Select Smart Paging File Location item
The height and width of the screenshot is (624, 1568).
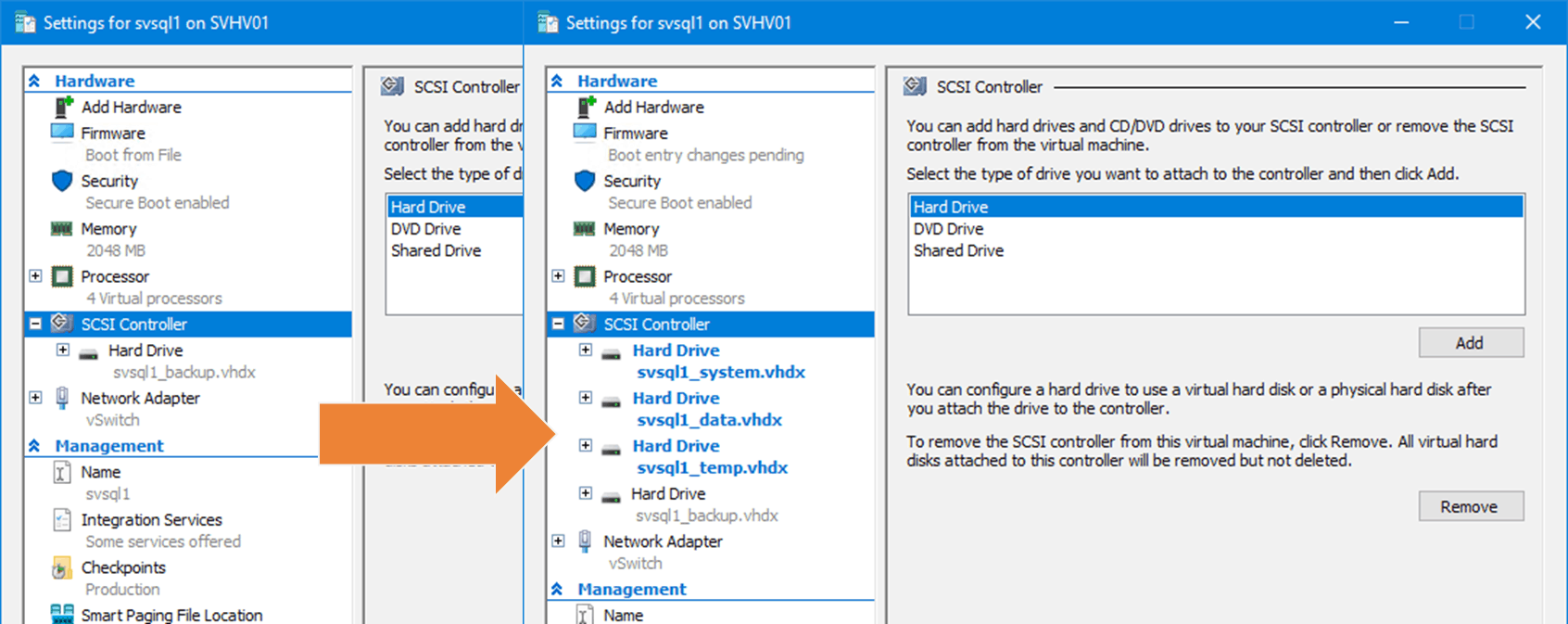(171, 615)
